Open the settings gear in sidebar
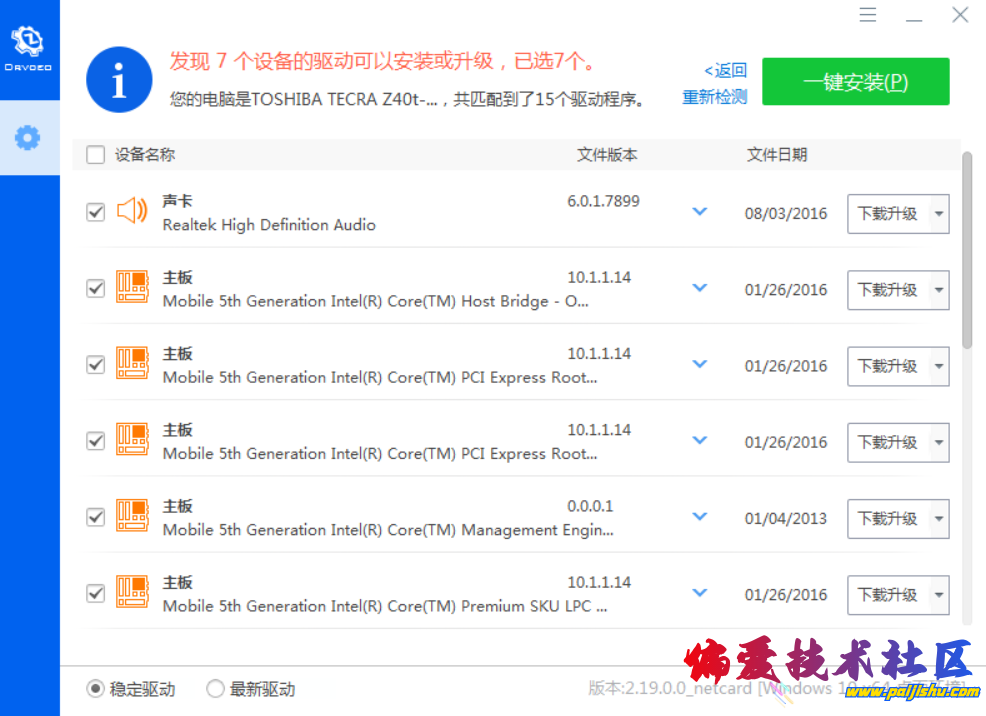This screenshot has height=716, width=986. pyautogui.click(x=28, y=138)
